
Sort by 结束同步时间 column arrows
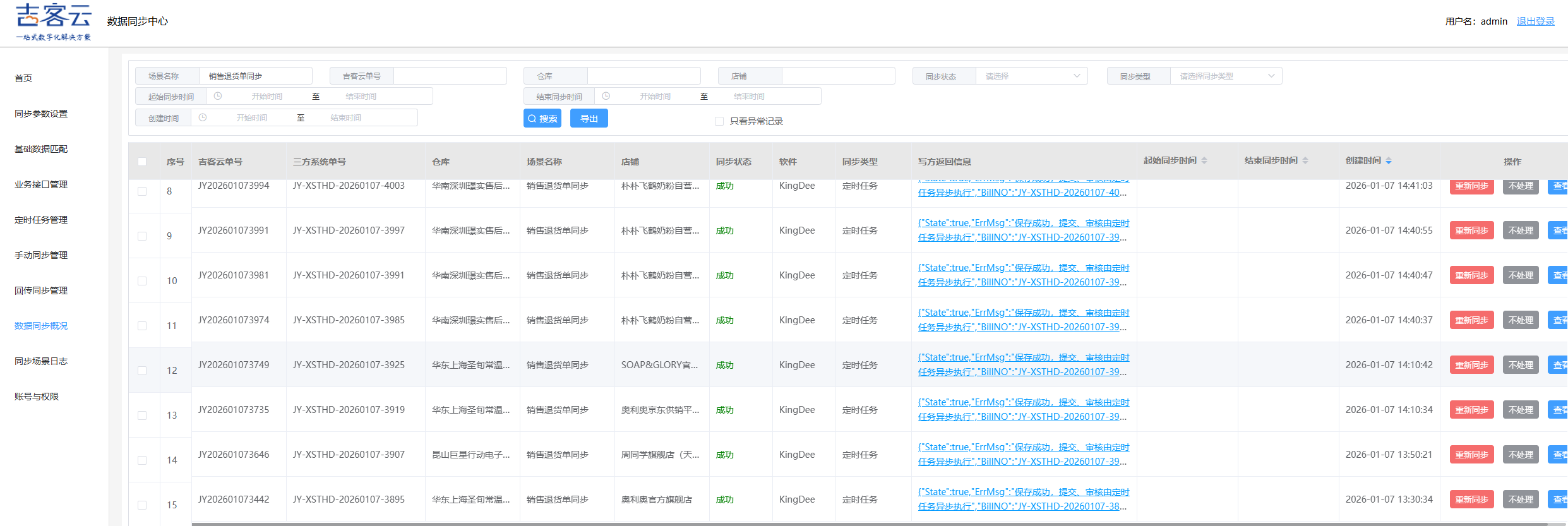tap(1305, 161)
